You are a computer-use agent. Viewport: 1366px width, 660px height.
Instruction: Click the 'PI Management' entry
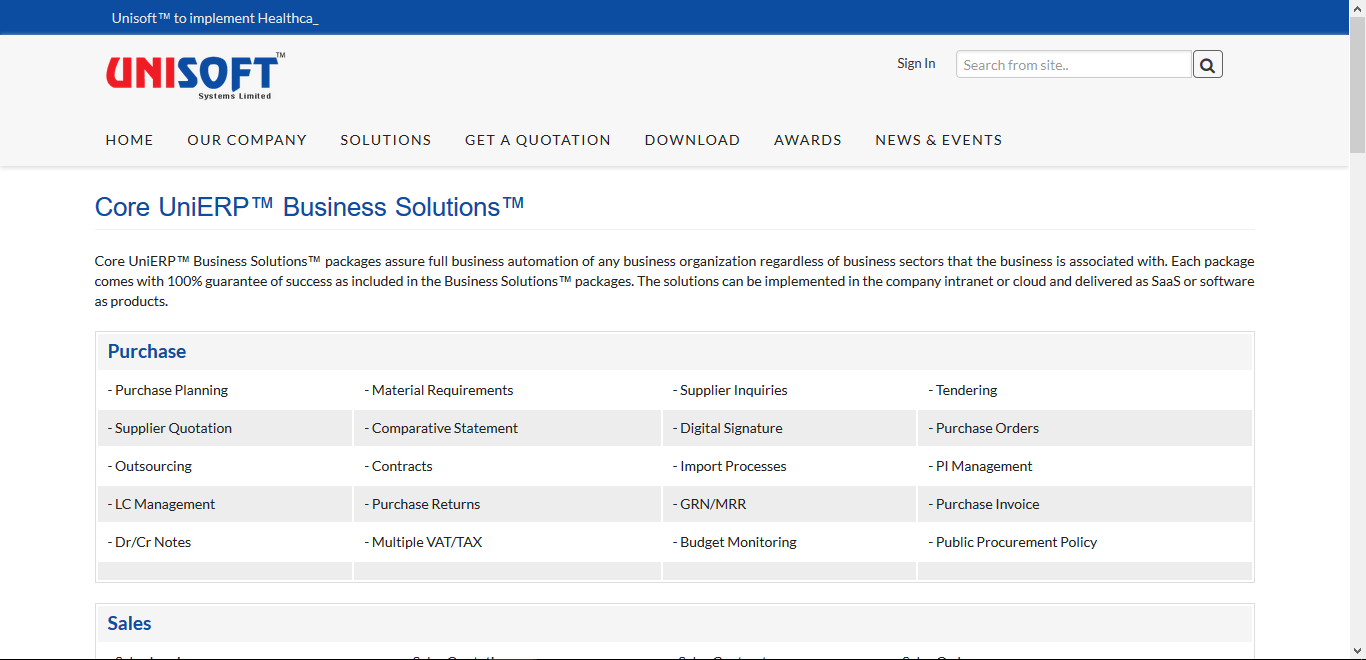pyautogui.click(x=981, y=466)
